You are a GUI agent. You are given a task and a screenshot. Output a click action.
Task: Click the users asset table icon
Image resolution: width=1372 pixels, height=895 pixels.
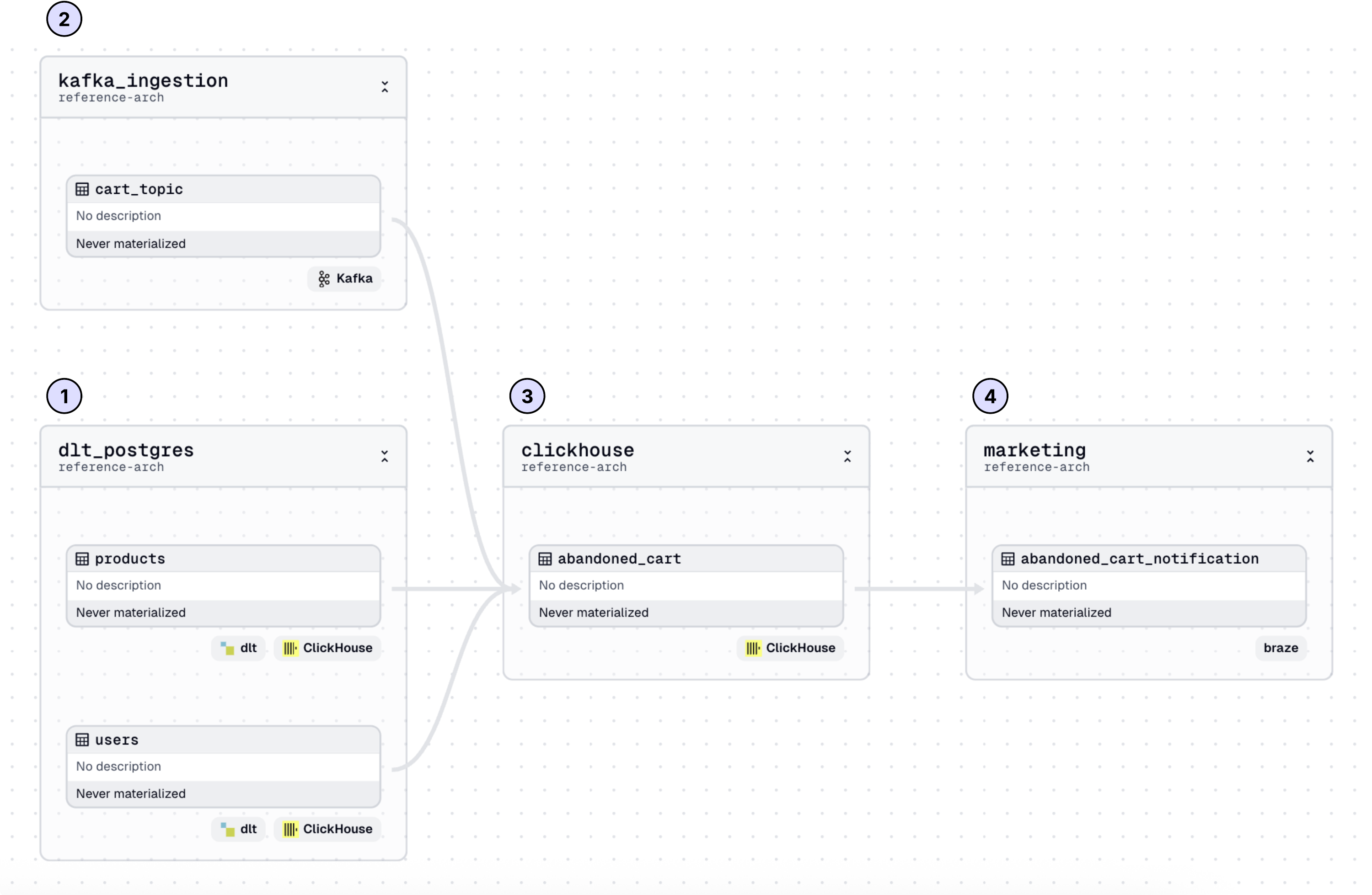pyautogui.click(x=82, y=740)
